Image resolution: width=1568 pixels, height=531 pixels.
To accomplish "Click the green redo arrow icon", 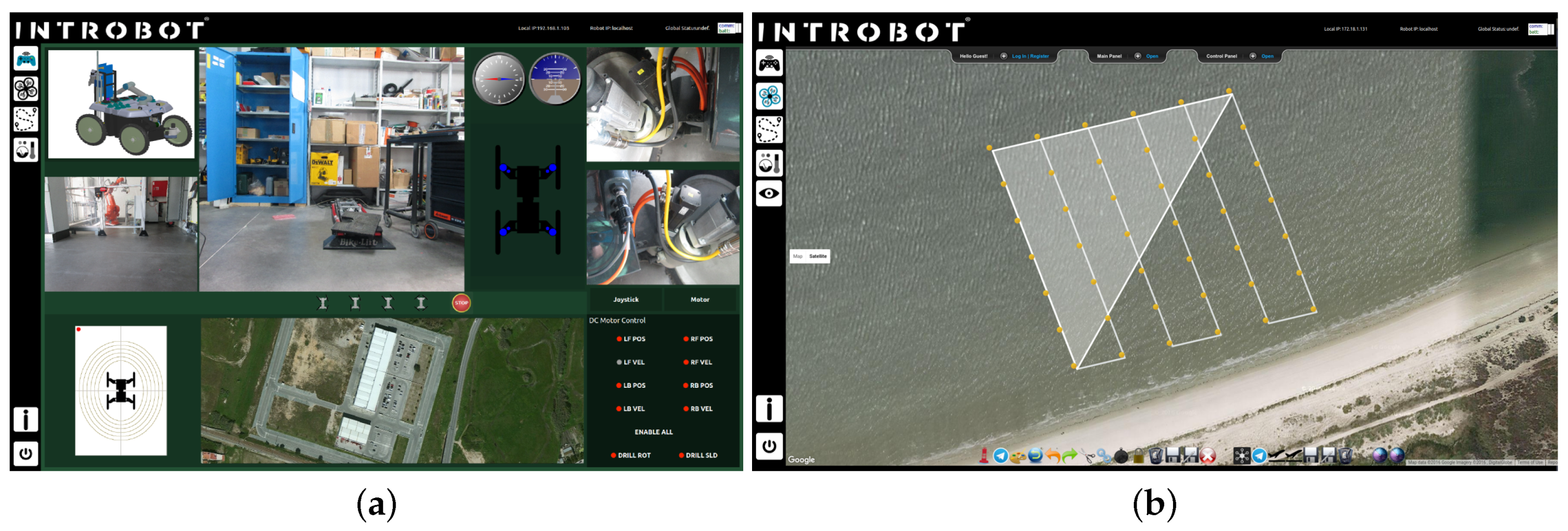I will (x=1069, y=456).
